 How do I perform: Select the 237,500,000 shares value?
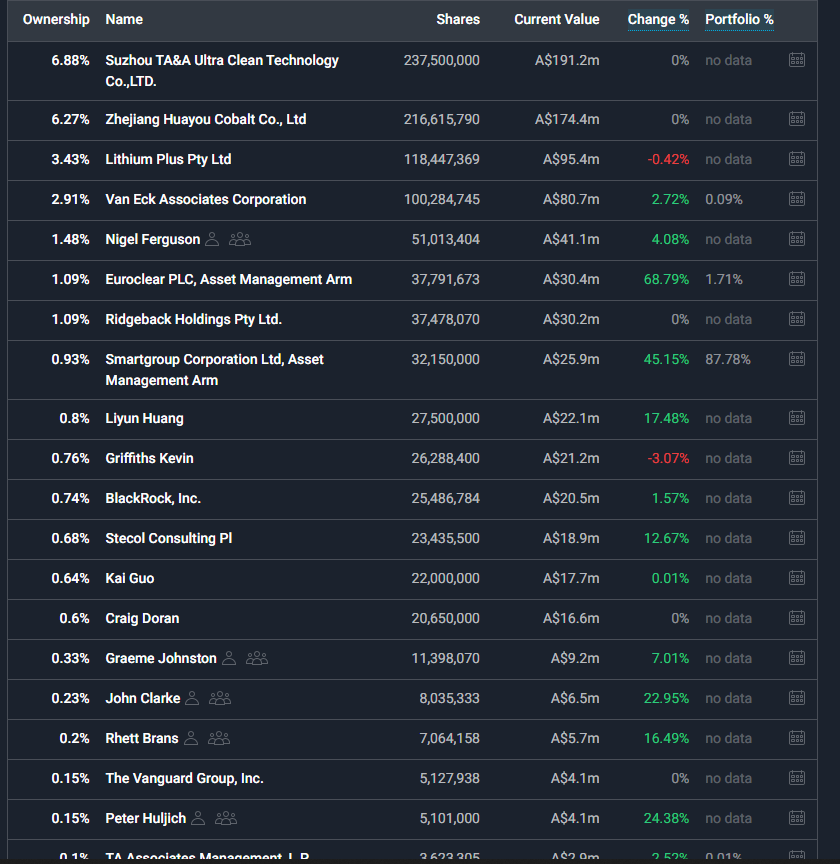point(441,60)
